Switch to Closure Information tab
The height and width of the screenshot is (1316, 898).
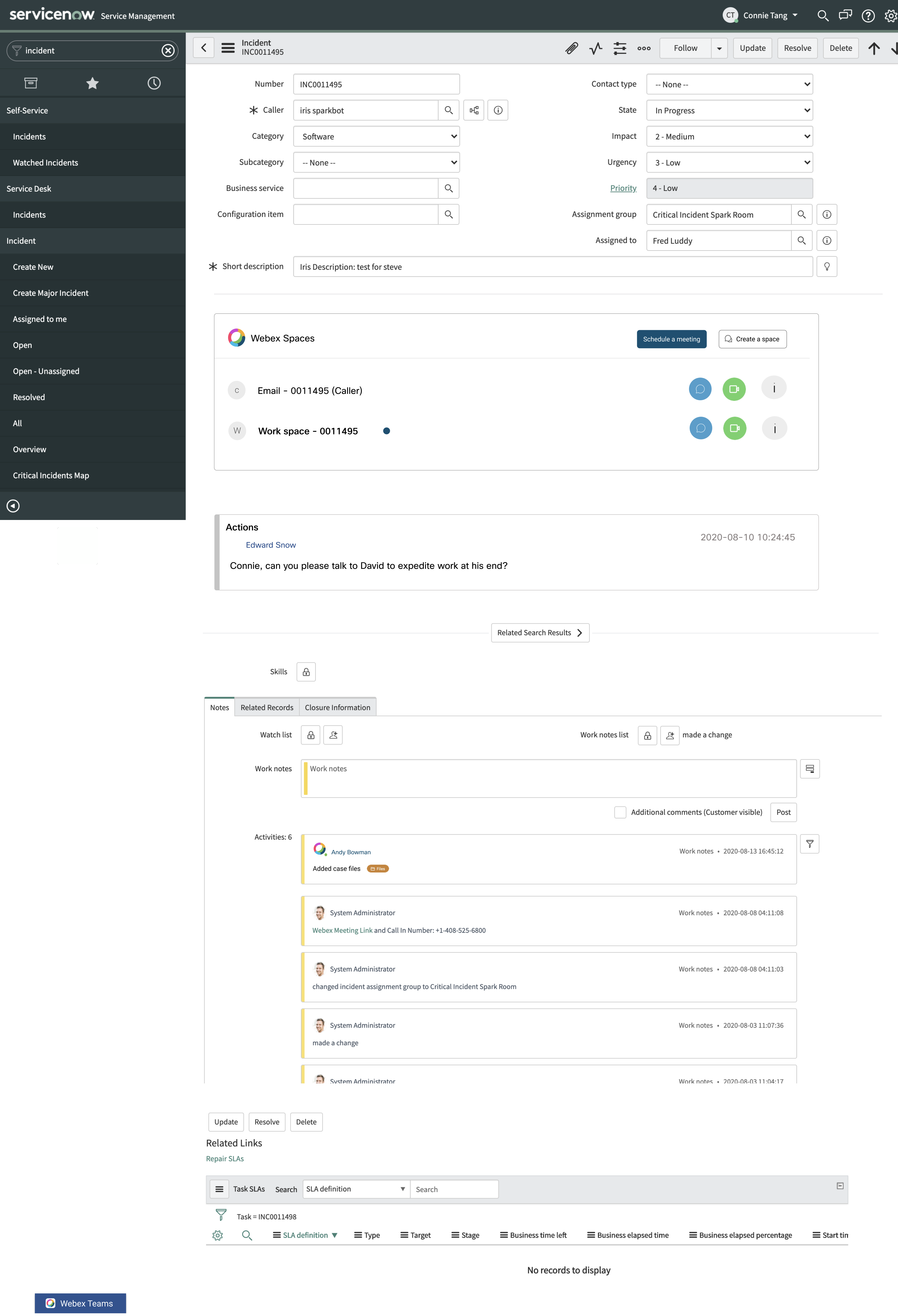pos(338,707)
